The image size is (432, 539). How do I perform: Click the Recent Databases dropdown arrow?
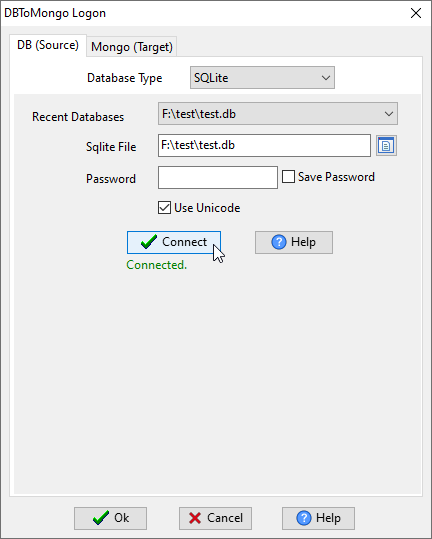389,114
